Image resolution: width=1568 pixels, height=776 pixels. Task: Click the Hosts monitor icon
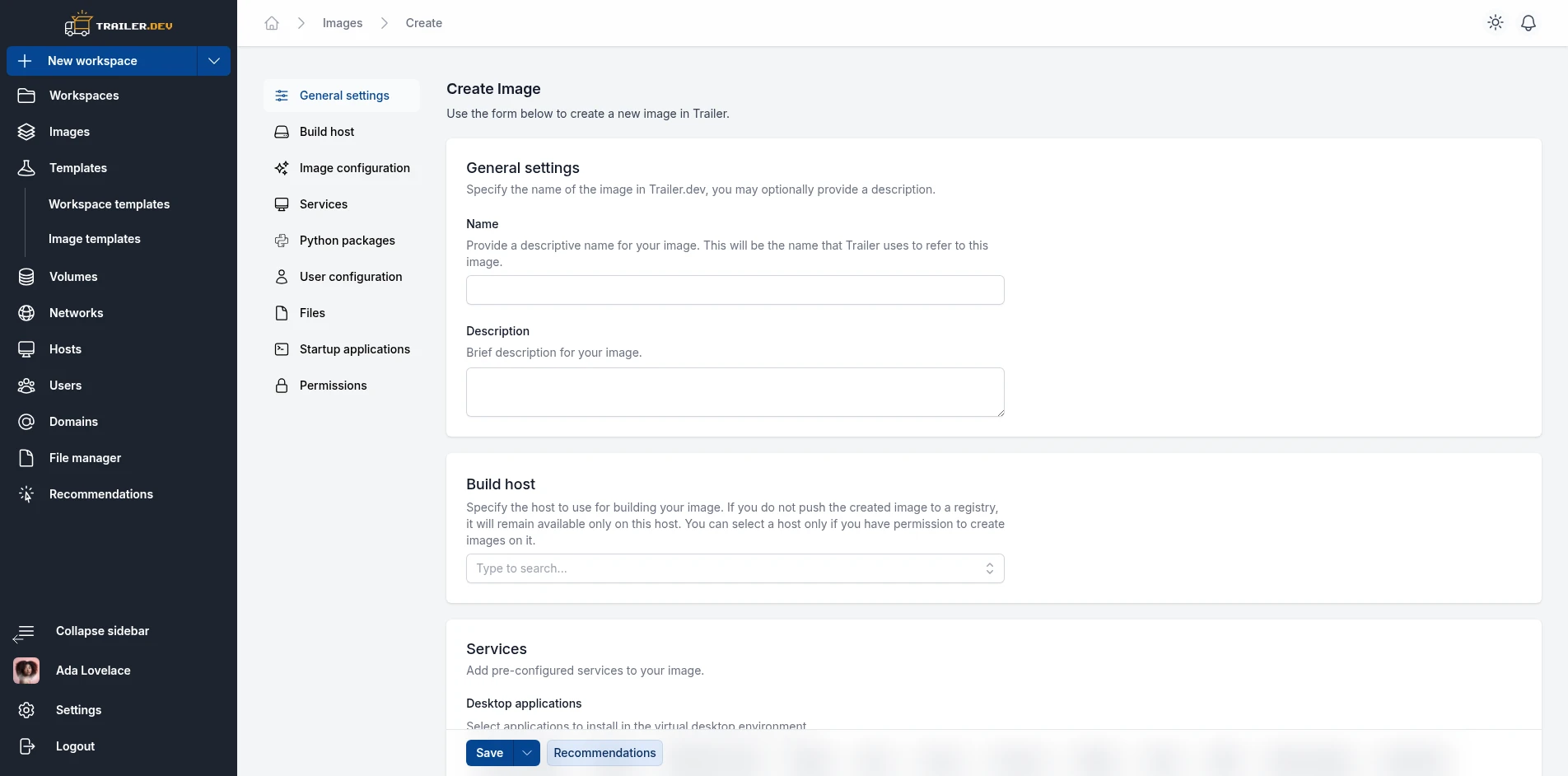point(26,349)
